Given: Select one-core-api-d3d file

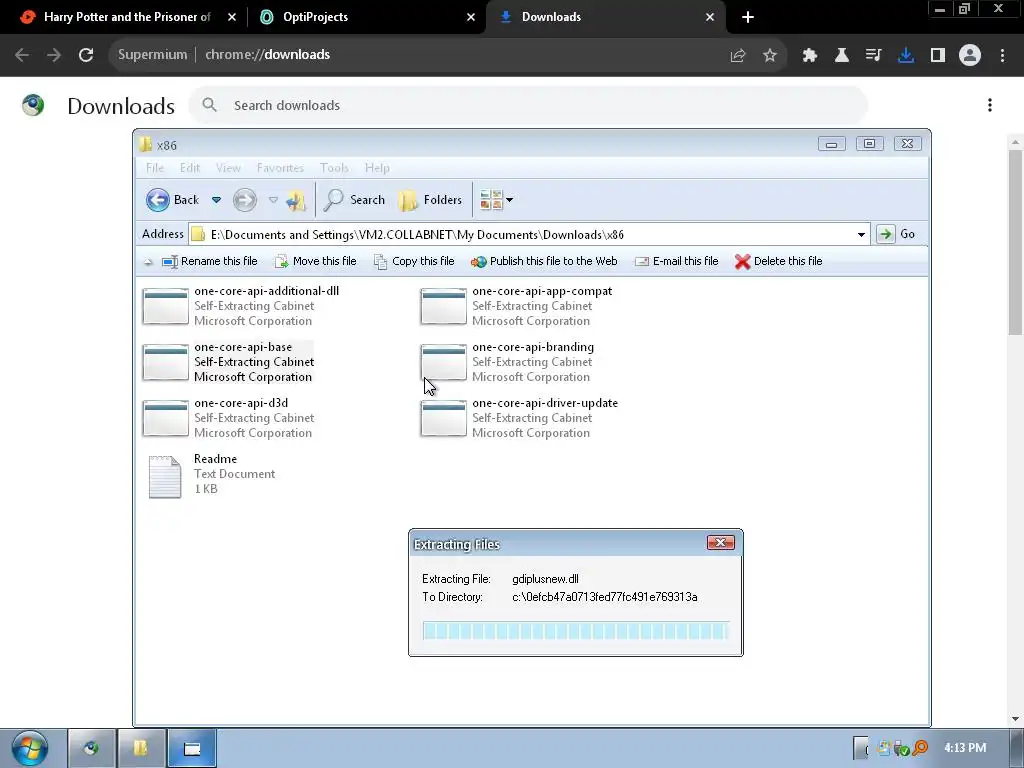Looking at the screenshot, I should pyautogui.click(x=228, y=419).
